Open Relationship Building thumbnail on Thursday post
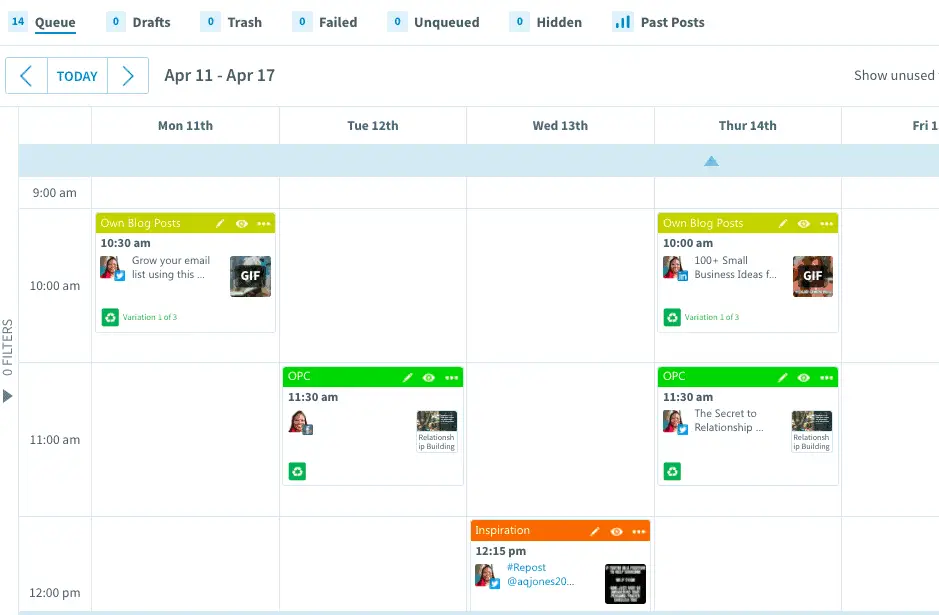 (812, 431)
